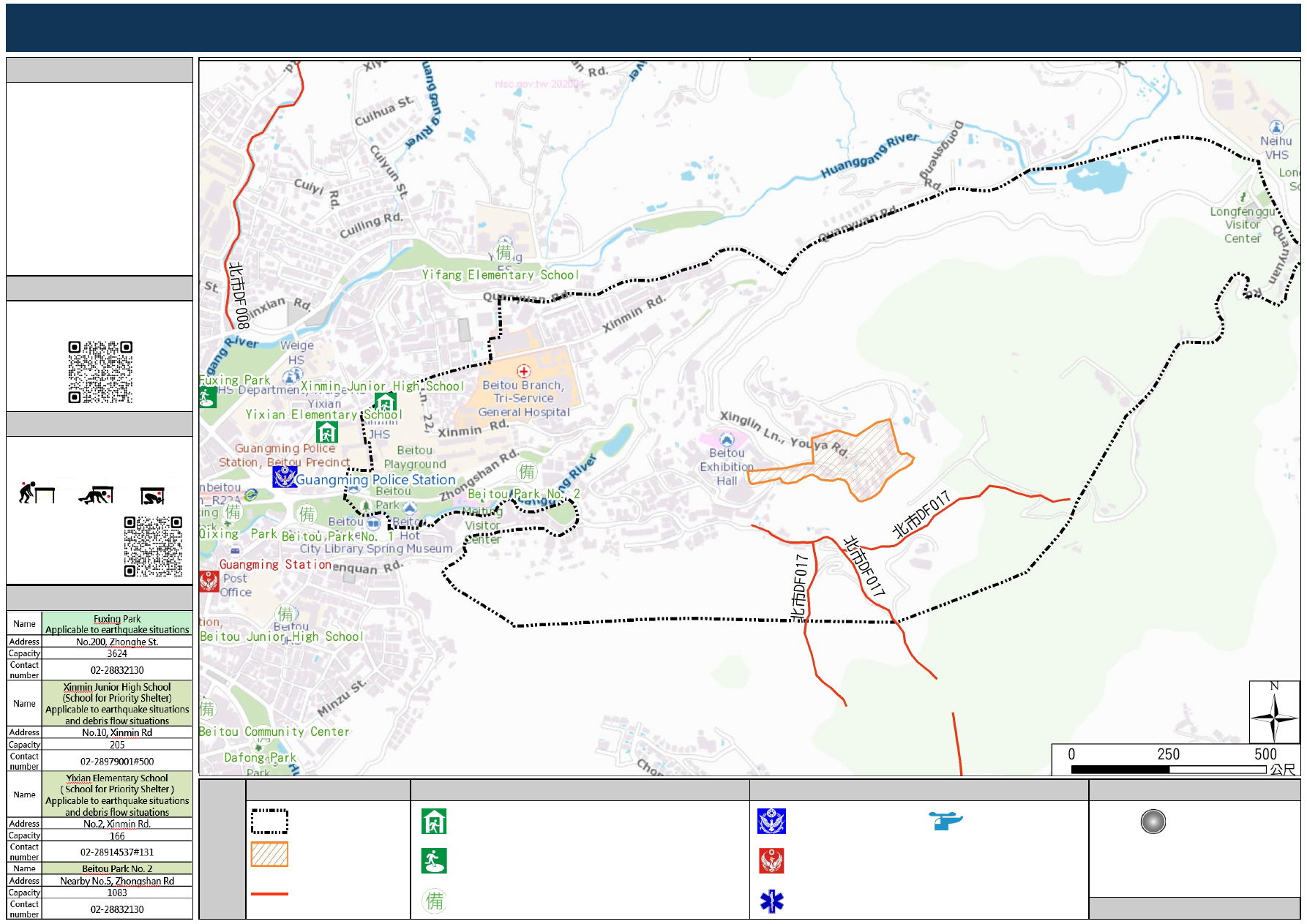Click the 'Beitou Branch, Tri-Service General Hospital' label
The width and height of the screenshot is (1307, 924).
(524, 399)
